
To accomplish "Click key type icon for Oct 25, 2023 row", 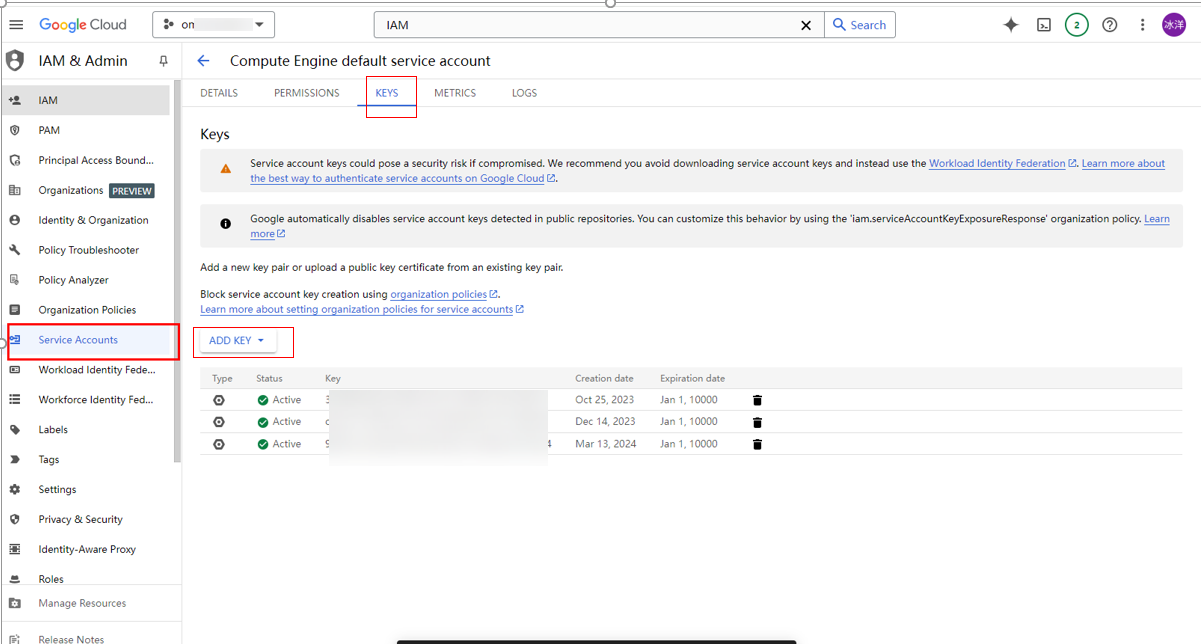I will tap(219, 400).
